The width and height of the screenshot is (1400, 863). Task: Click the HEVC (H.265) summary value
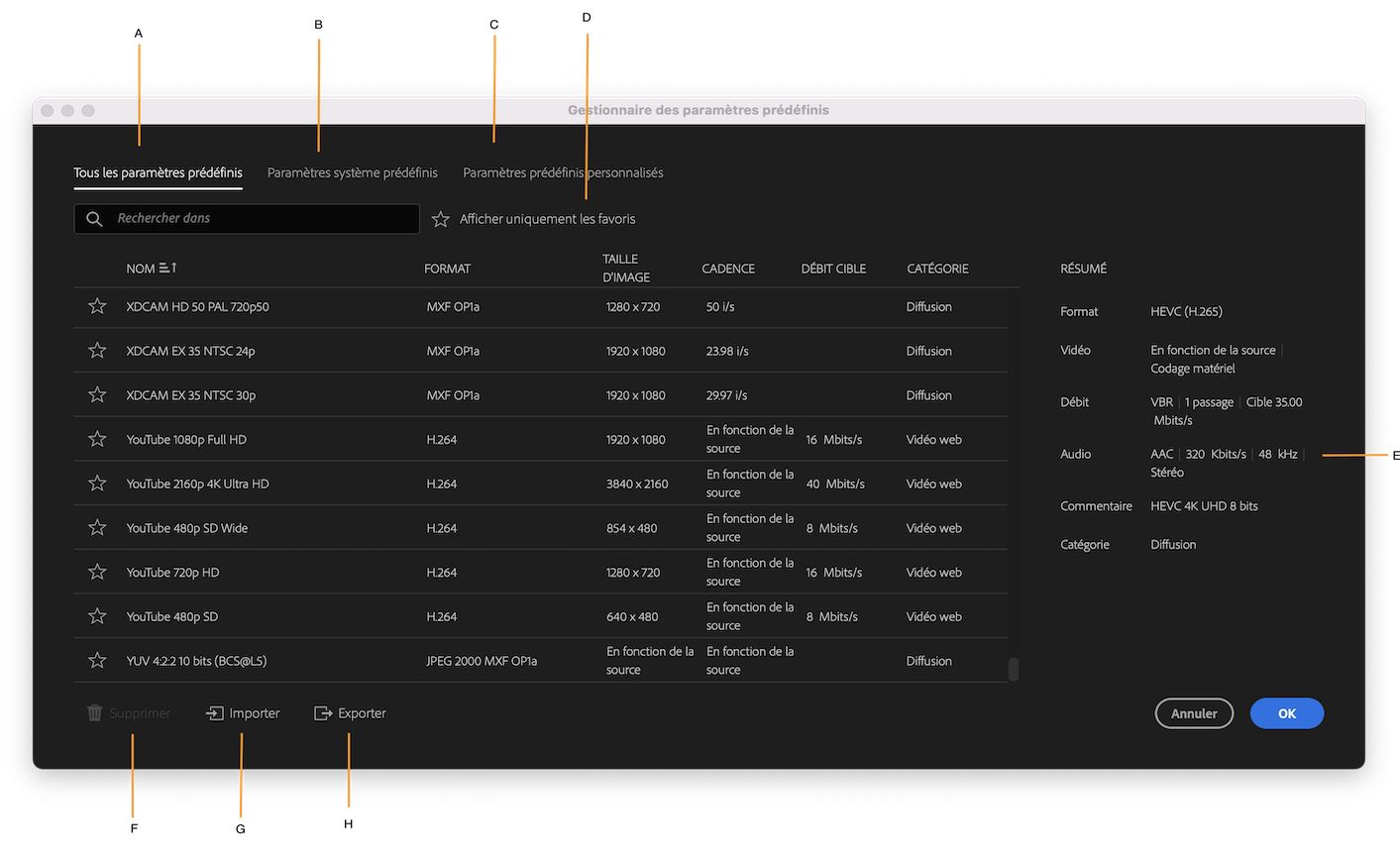[x=1186, y=311]
